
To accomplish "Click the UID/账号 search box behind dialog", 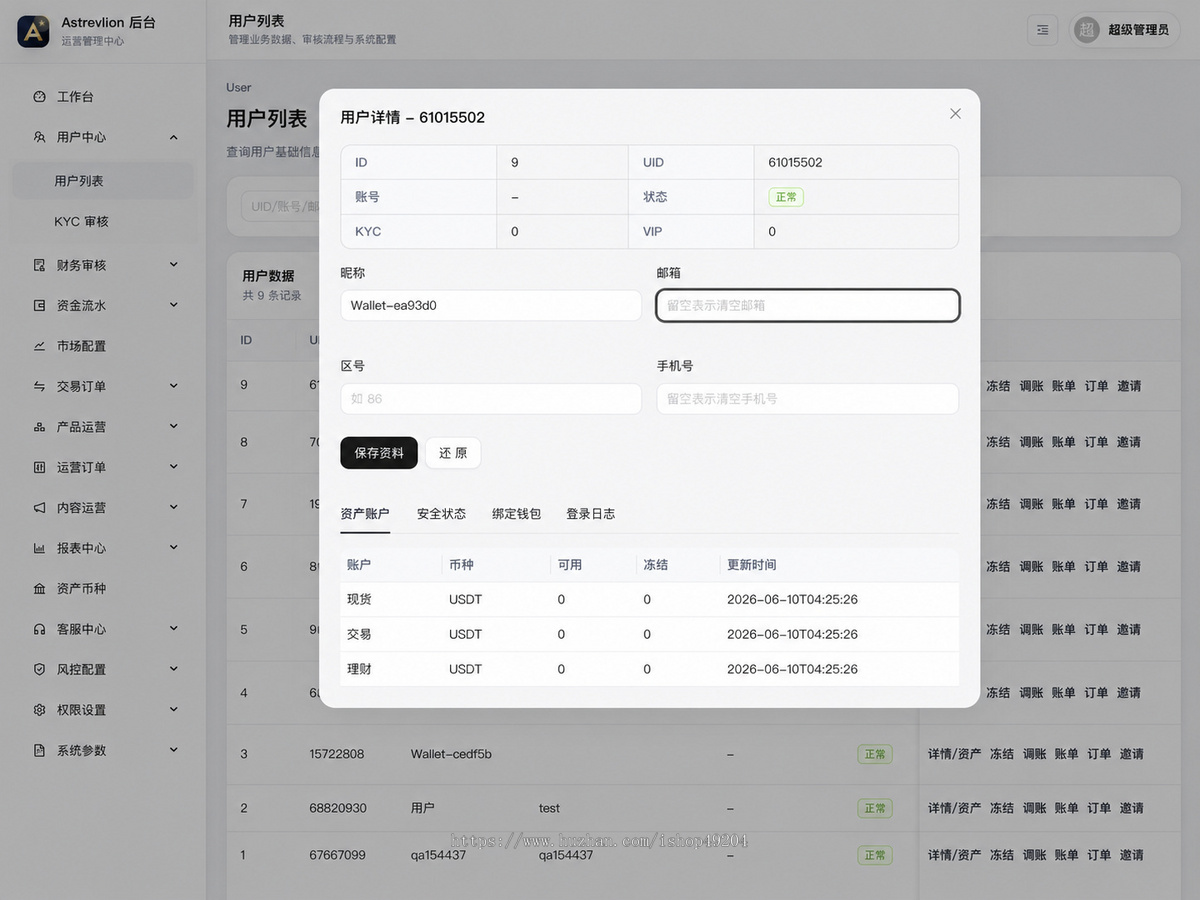I will point(280,206).
